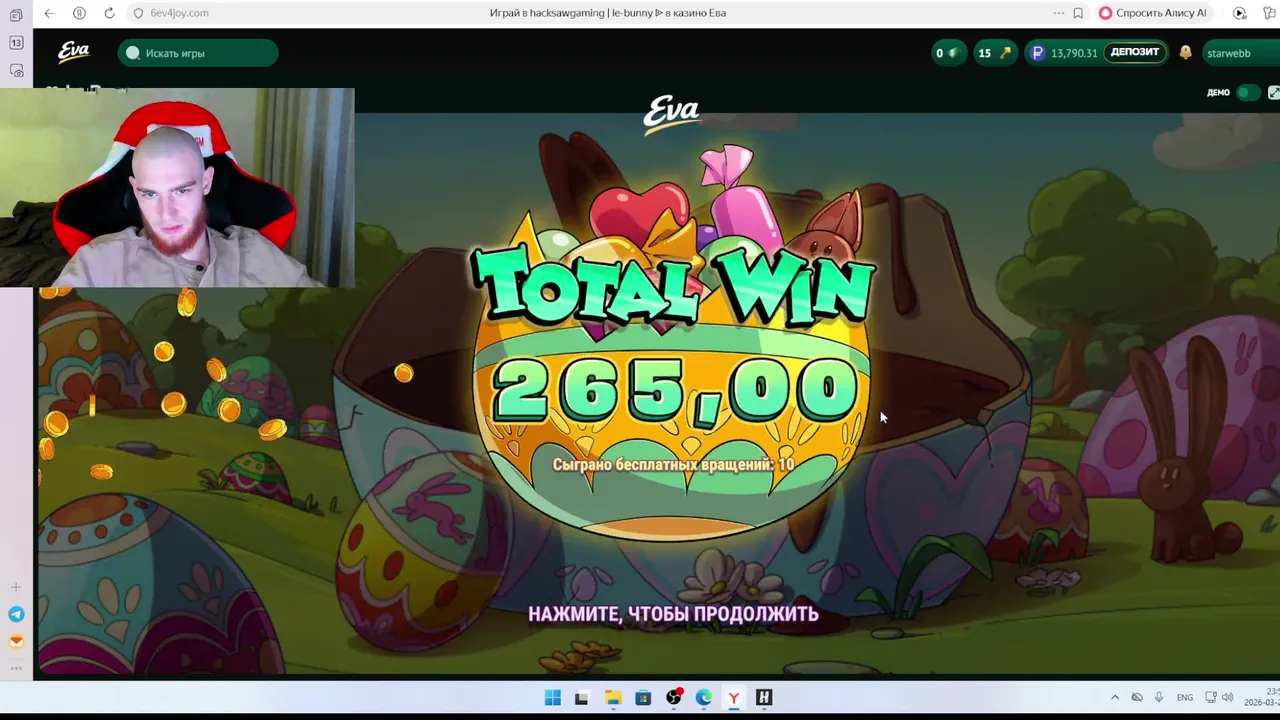This screenshot has width=1280, height=720.
Task: Open the address bar three-dots menu
Action: [x=1059, y=13]
